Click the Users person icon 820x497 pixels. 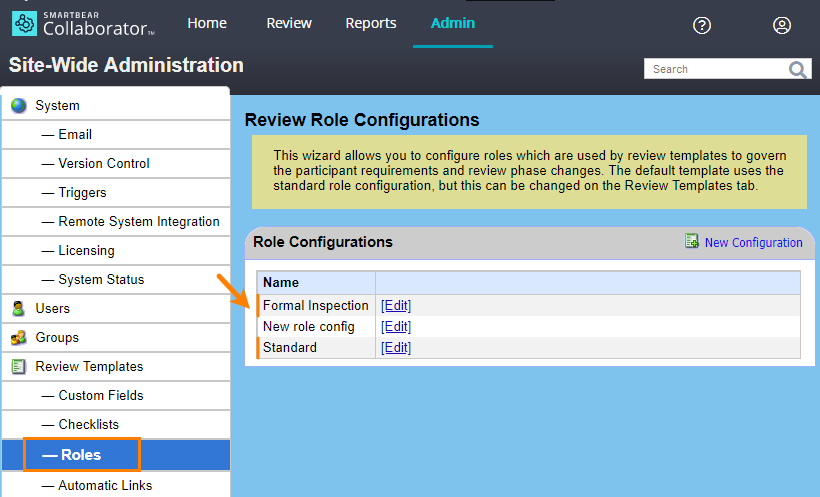[x=18, y=308]
